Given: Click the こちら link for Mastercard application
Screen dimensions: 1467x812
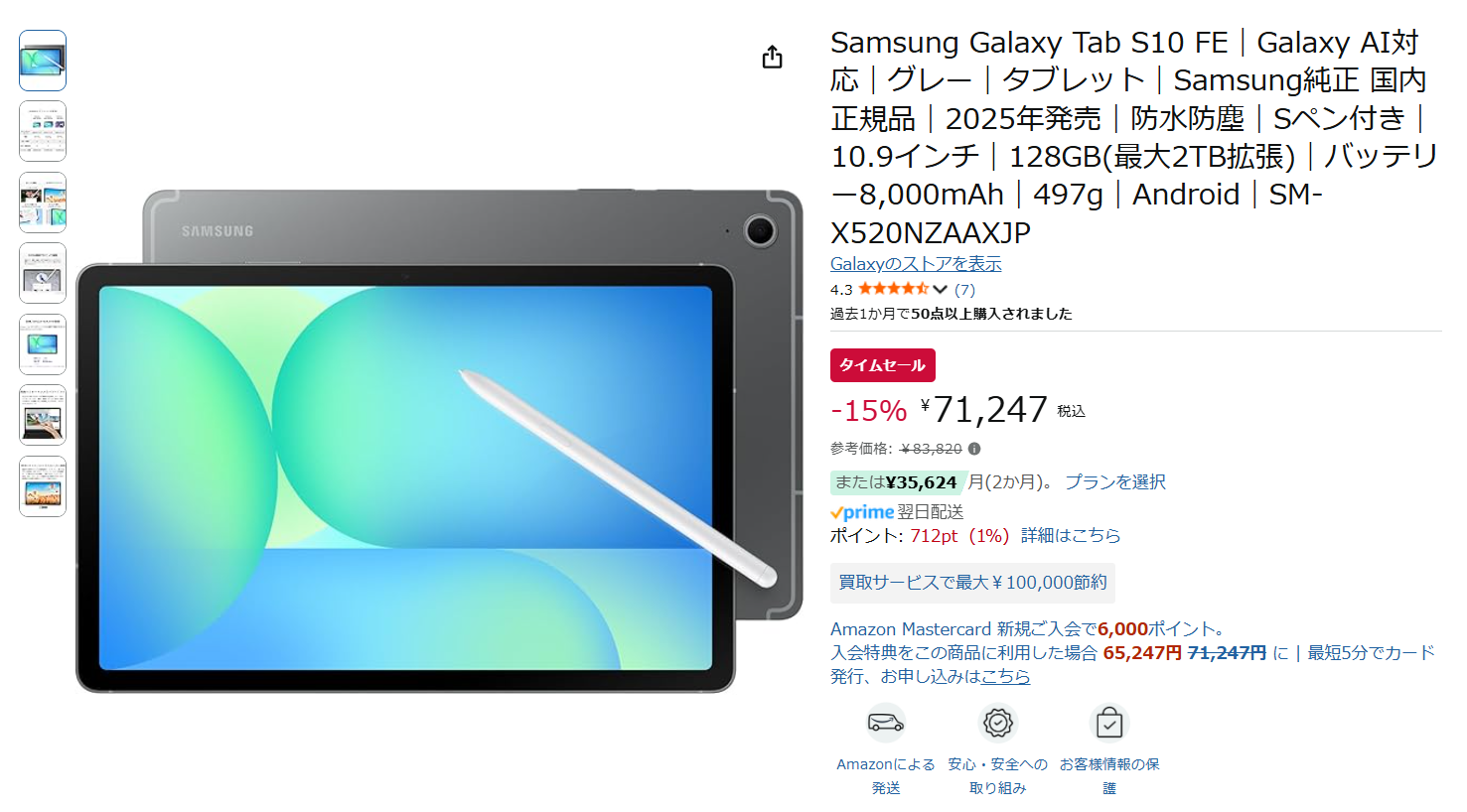Looking at the screenshot, I should (x=1005, y=676).
